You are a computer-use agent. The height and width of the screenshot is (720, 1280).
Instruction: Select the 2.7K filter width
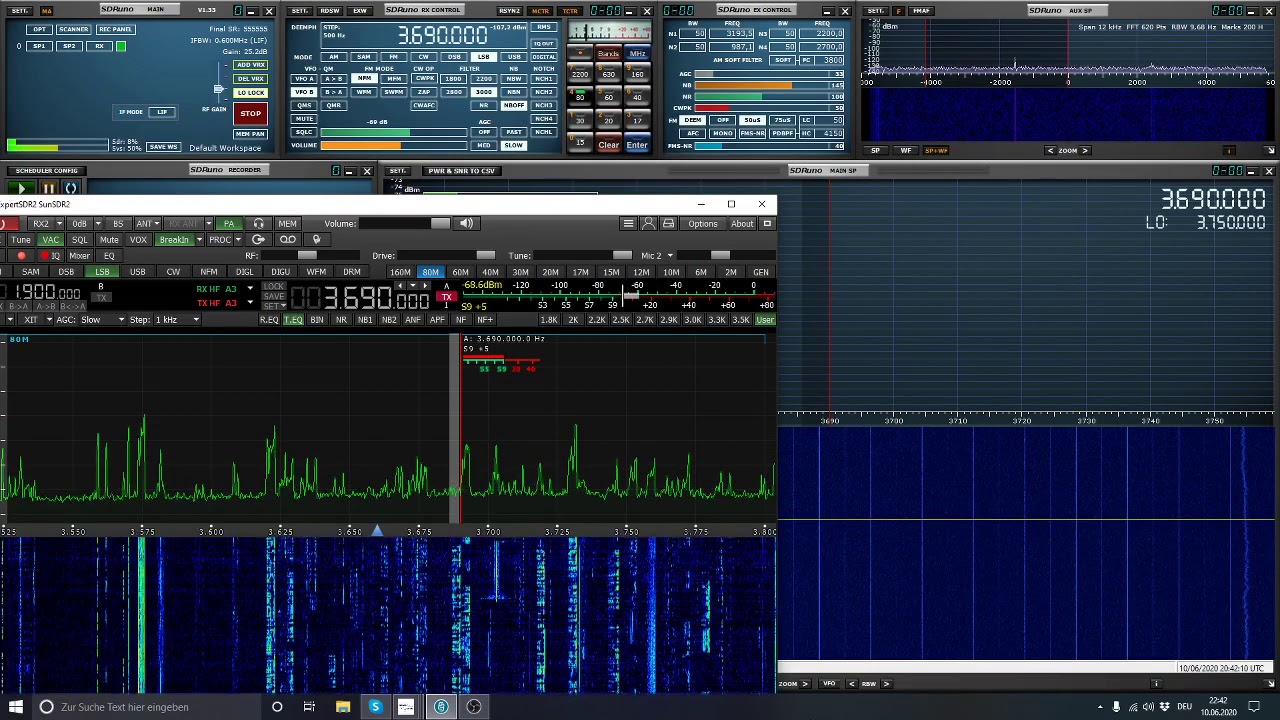pyautogui.click(x=644, y=320)
